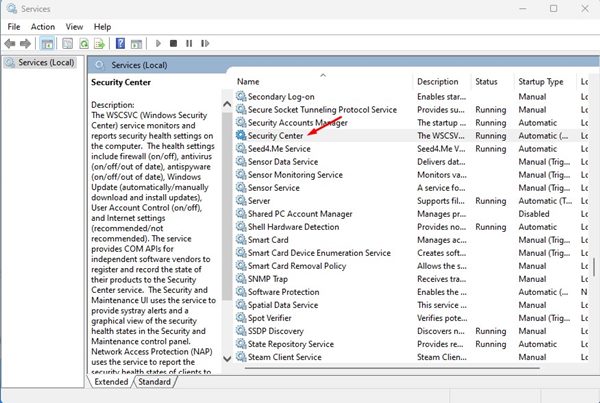Select Smart Card Device Enumeration Service
The height and width of the screenshot is (403, 600).
(x=319, y=253)
